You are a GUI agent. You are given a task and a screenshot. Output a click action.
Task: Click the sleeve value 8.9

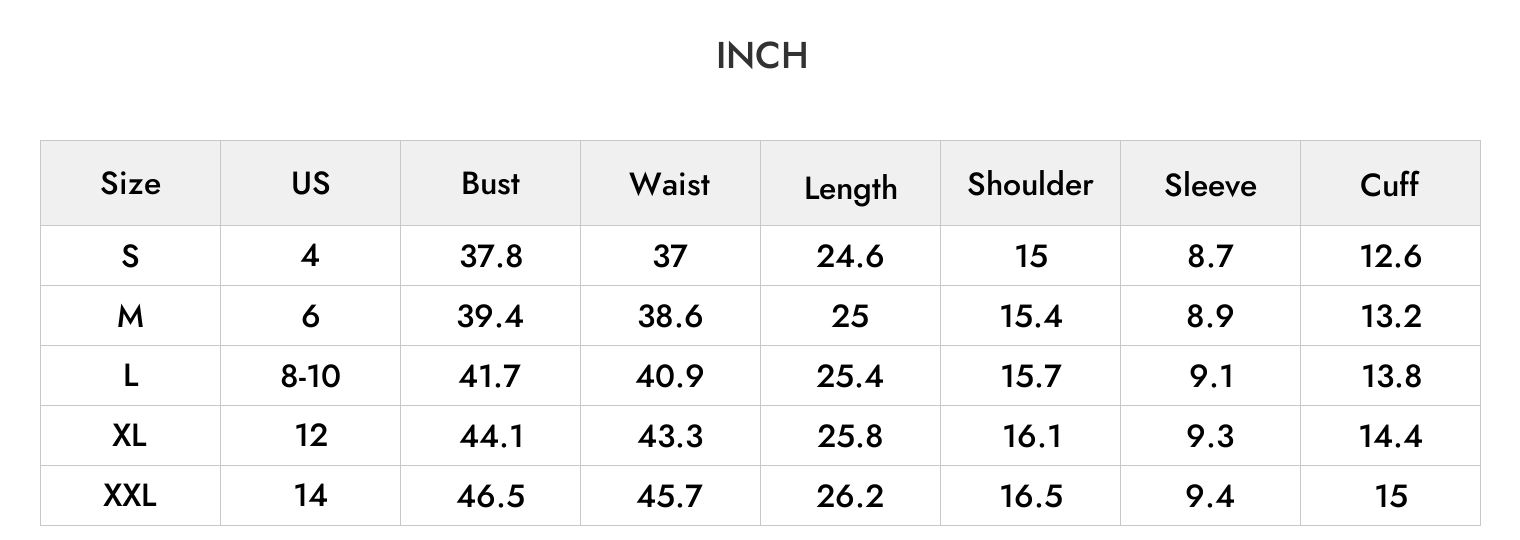[1210, 316]
